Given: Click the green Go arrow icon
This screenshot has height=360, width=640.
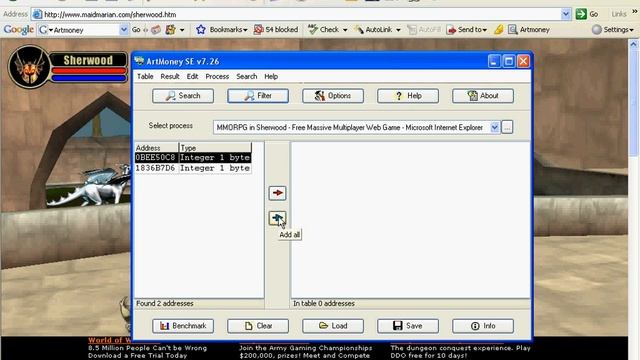Looking at the screenshot, I should coord(581,14).
